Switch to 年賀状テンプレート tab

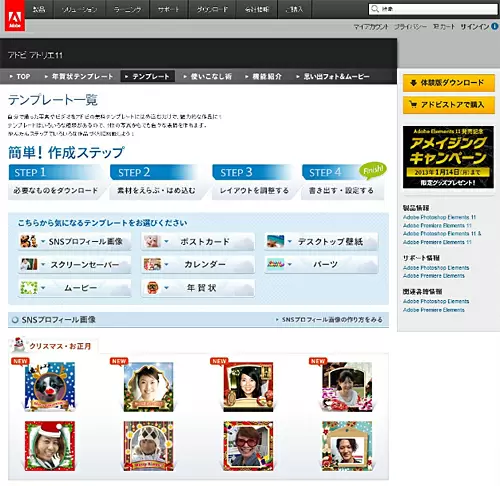pyautogui.click(x=79, y=76)
